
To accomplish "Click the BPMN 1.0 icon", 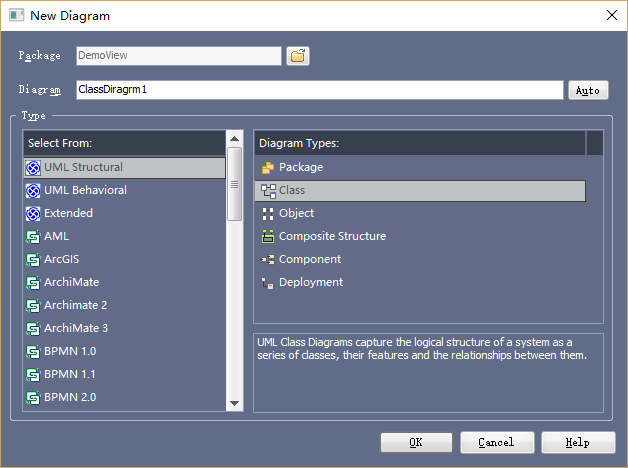I will pos(33,352).
